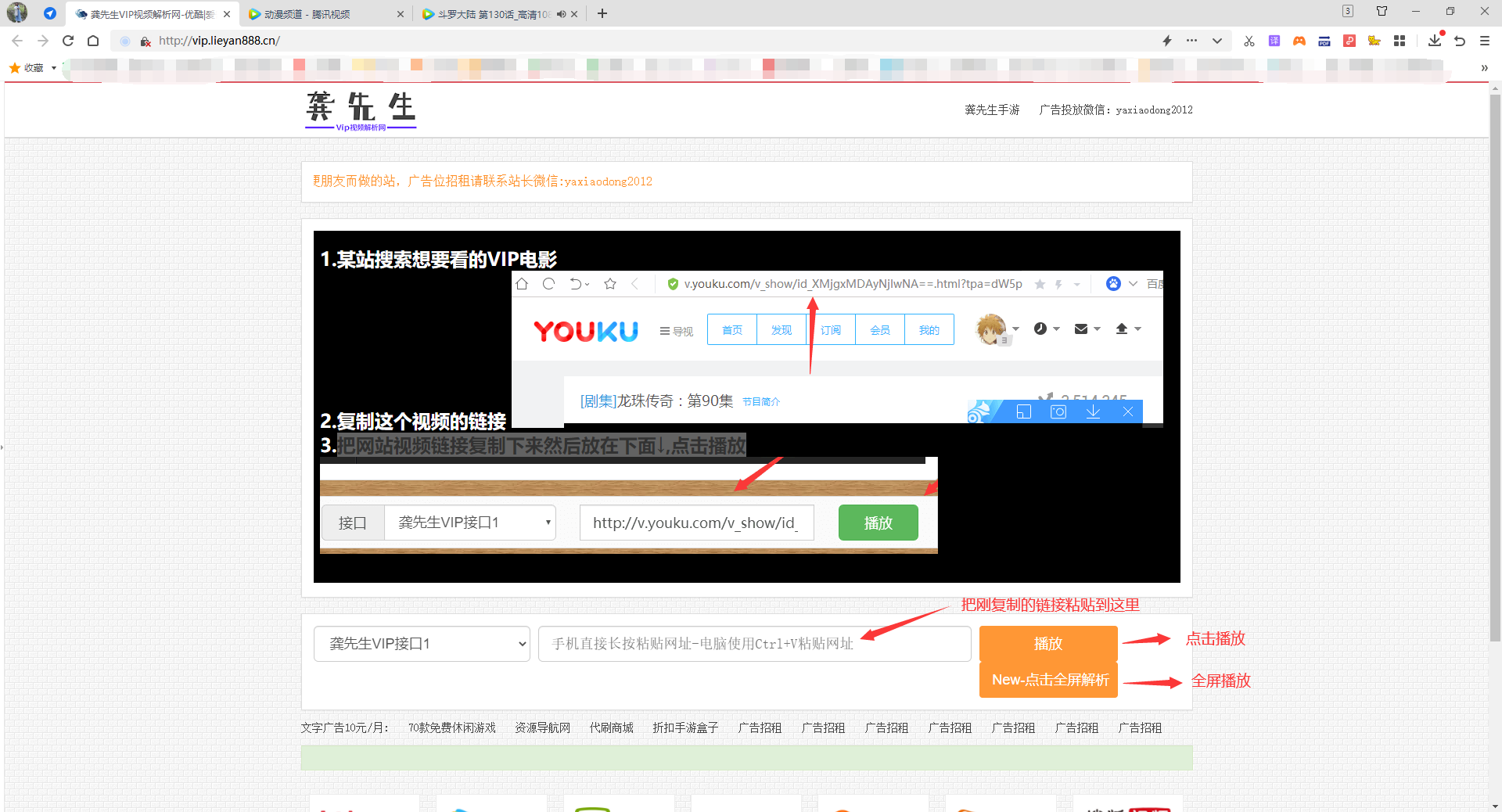
Task: Click the orange scrolling announcement text
Action: (x=483, y=181)
